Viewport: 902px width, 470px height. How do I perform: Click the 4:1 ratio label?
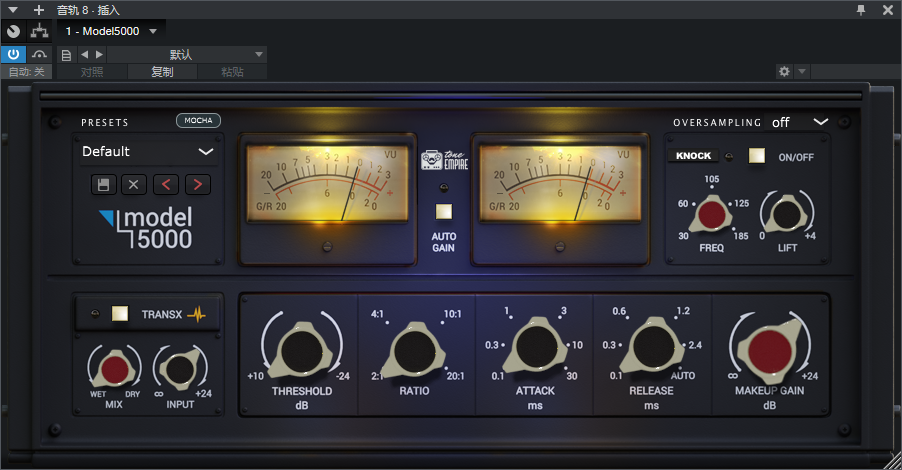(377, 314)
